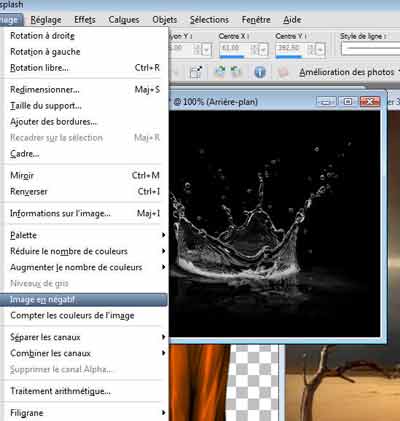Open the Centre X dropdown arrow
The width and height of the screenshot is (400, 421).
263,50
